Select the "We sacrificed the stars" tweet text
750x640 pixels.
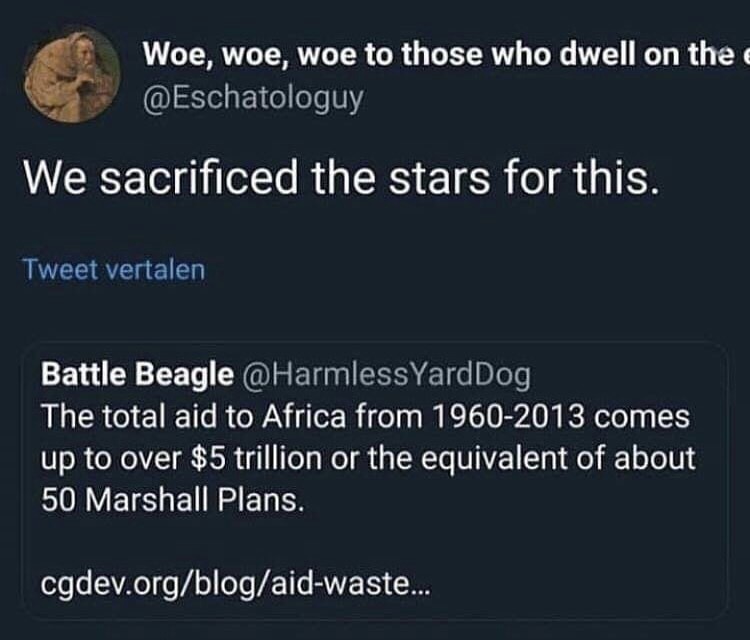click(x=340, y=178)
